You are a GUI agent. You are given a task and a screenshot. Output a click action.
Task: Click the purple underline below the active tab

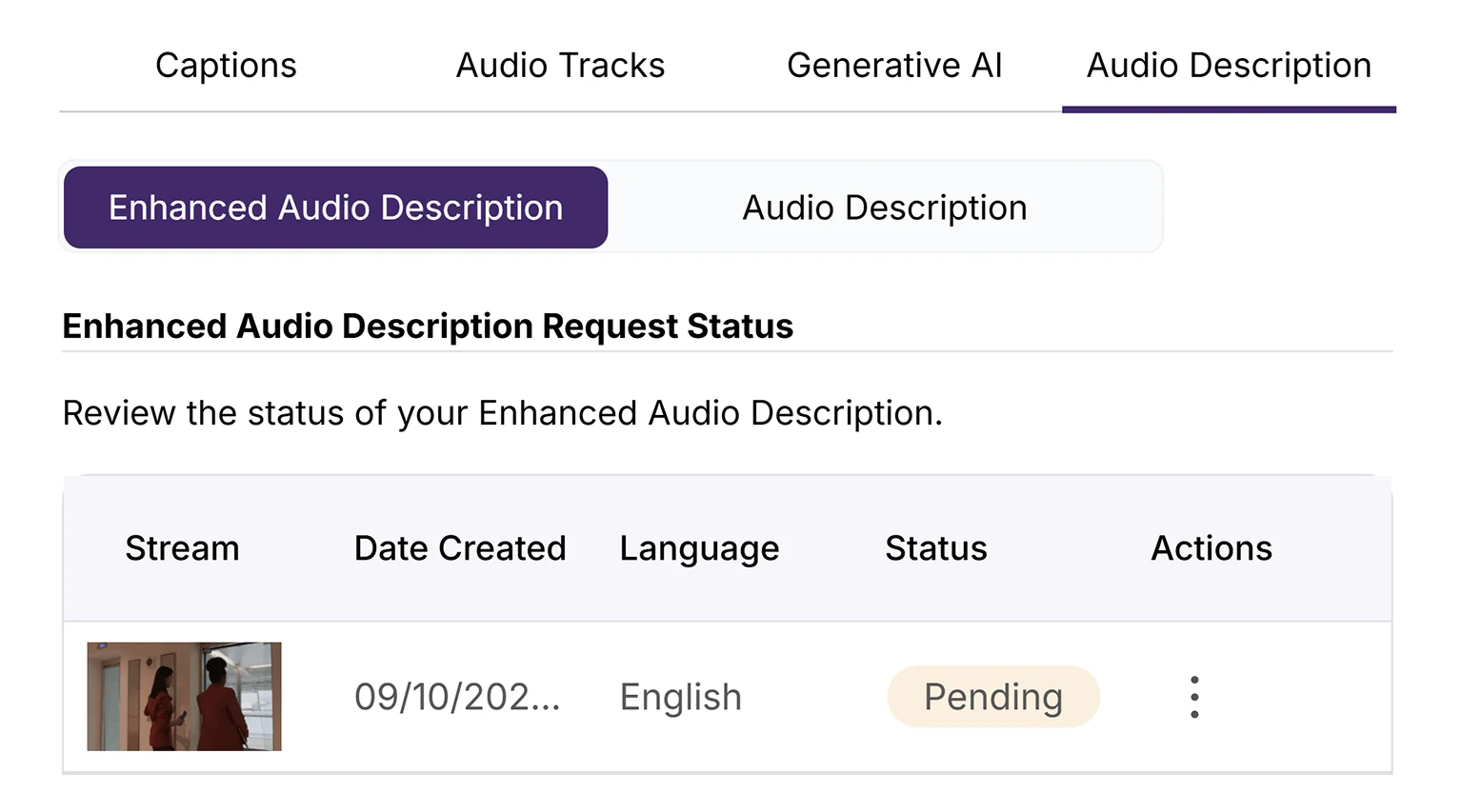point(1229,109)
